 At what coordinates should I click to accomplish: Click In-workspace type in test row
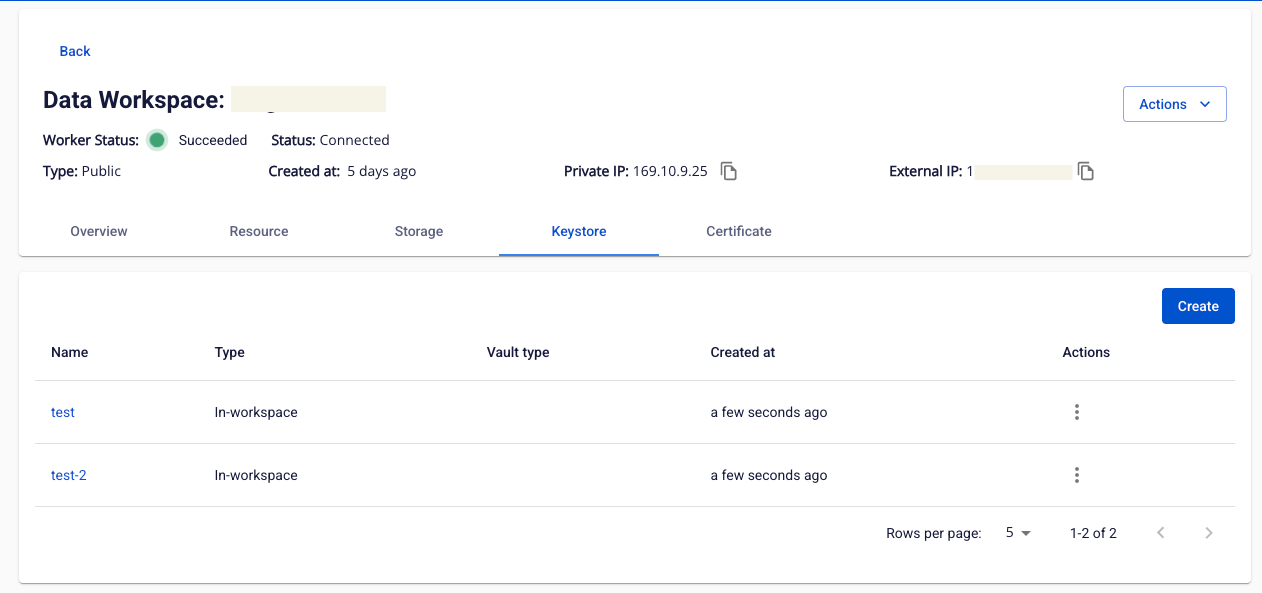[256, 412]
